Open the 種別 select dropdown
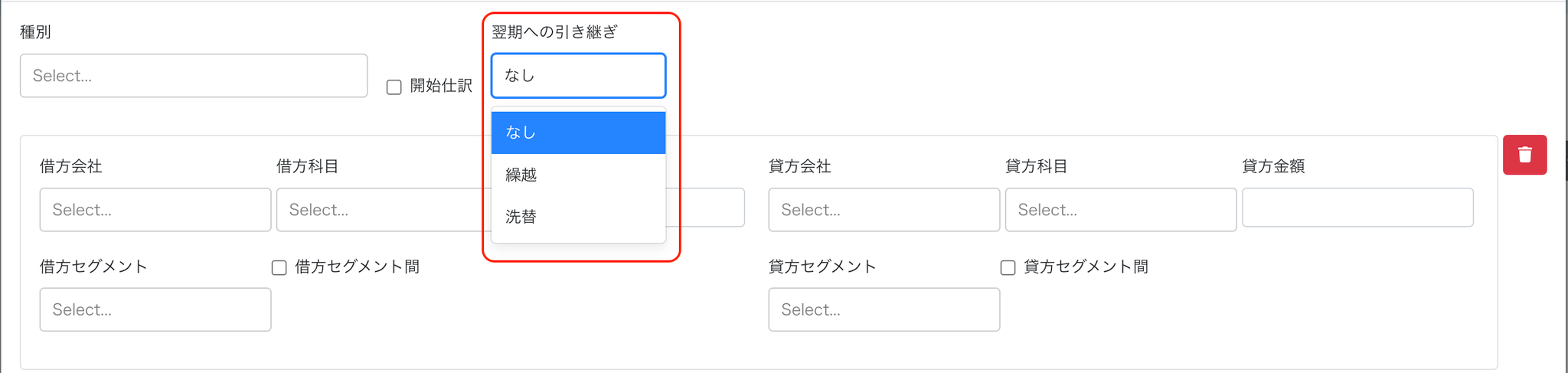The height and width of the screenshot is (373, 1568). tap(194, 76)
